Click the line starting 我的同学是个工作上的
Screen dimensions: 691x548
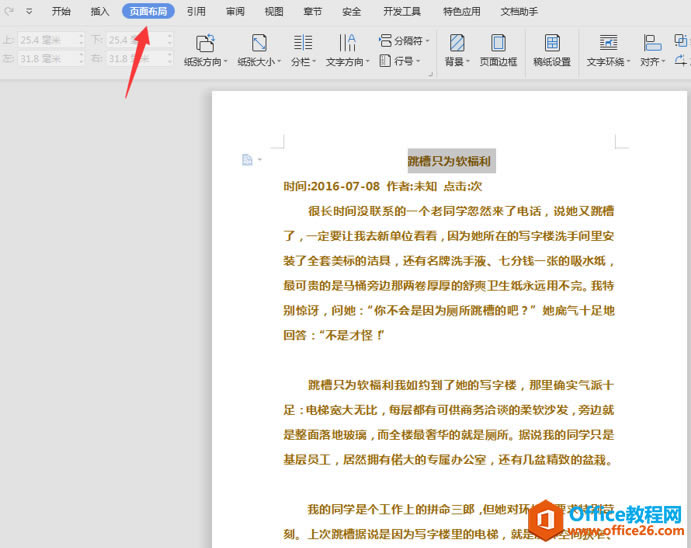click(461, 510)
